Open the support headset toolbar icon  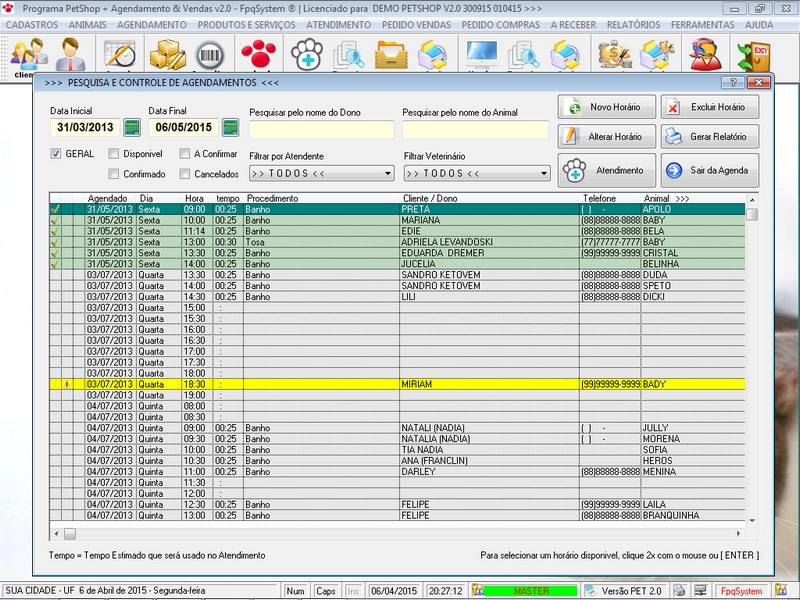point(706,54)
